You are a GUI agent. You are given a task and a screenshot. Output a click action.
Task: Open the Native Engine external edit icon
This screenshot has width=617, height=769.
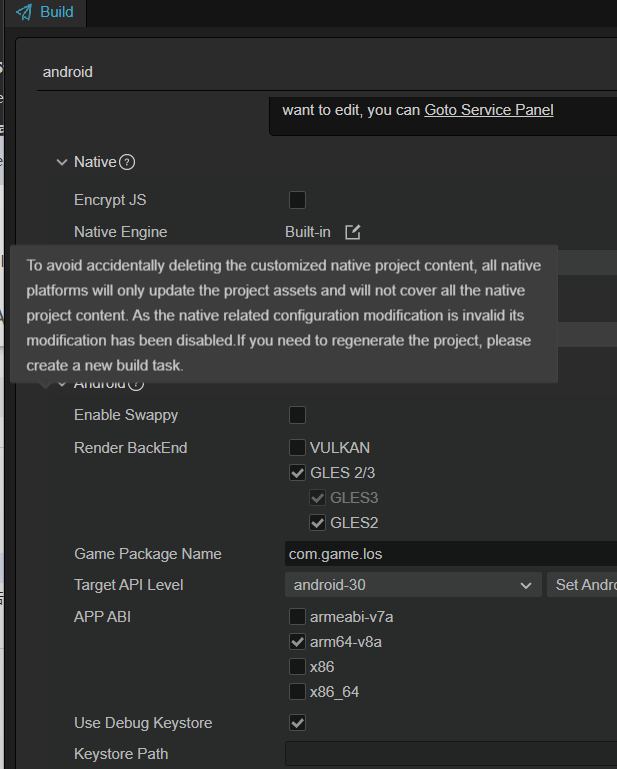tap(352, 232)
